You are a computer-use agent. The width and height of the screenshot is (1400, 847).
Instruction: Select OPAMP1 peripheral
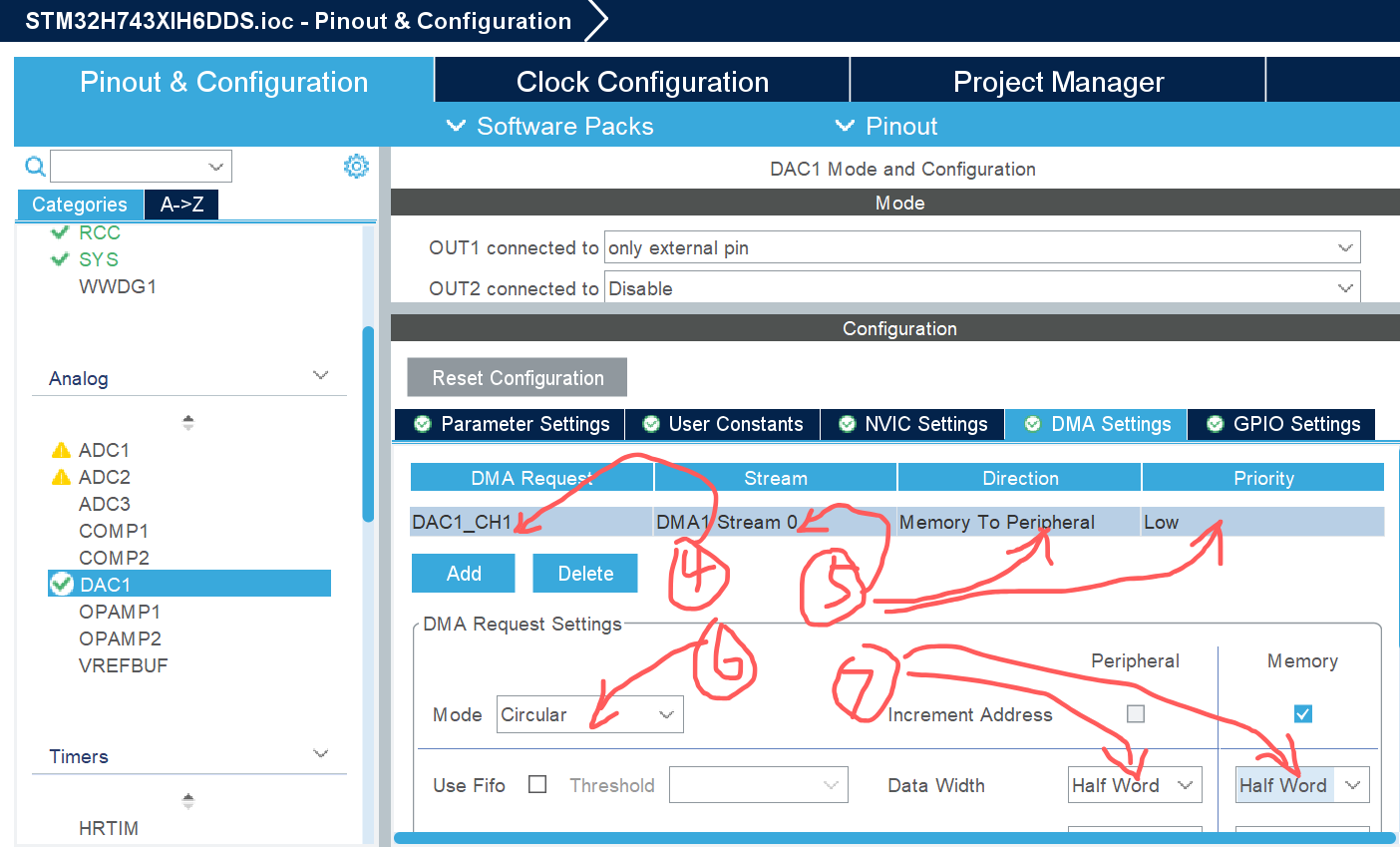pos(120,612)
